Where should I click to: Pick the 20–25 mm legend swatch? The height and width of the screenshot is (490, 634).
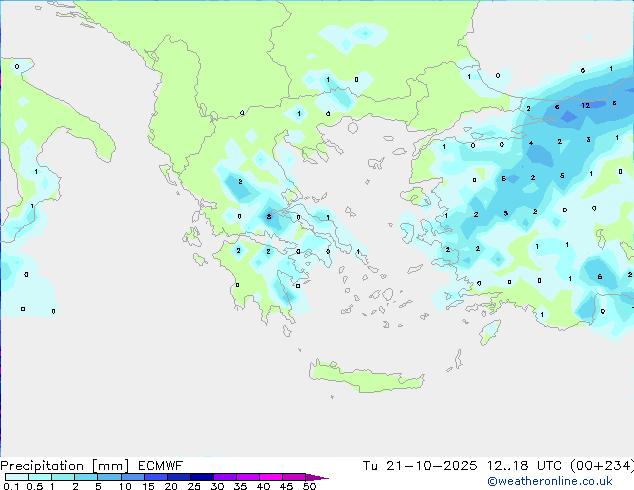coord(179,477)
